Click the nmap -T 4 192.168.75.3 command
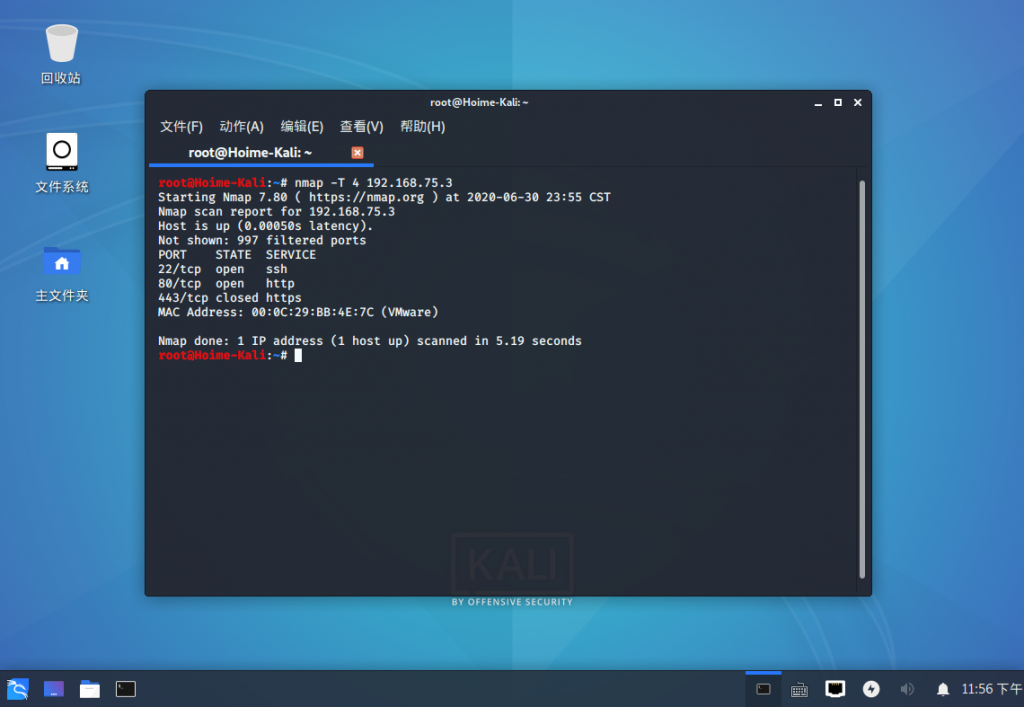Viewport: 1024px width, 707px height. tap(373, 183)
